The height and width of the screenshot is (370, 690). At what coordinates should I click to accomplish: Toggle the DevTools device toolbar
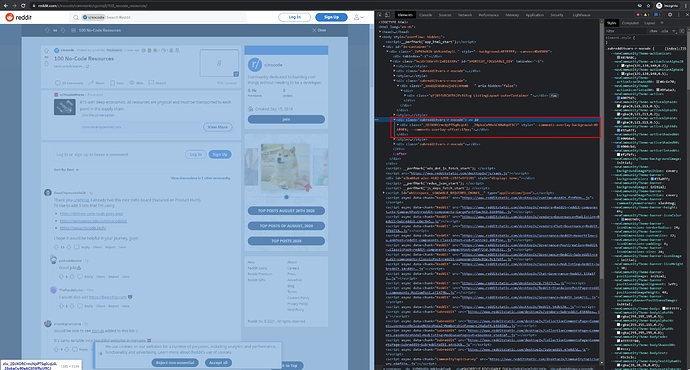coord(387,15)
